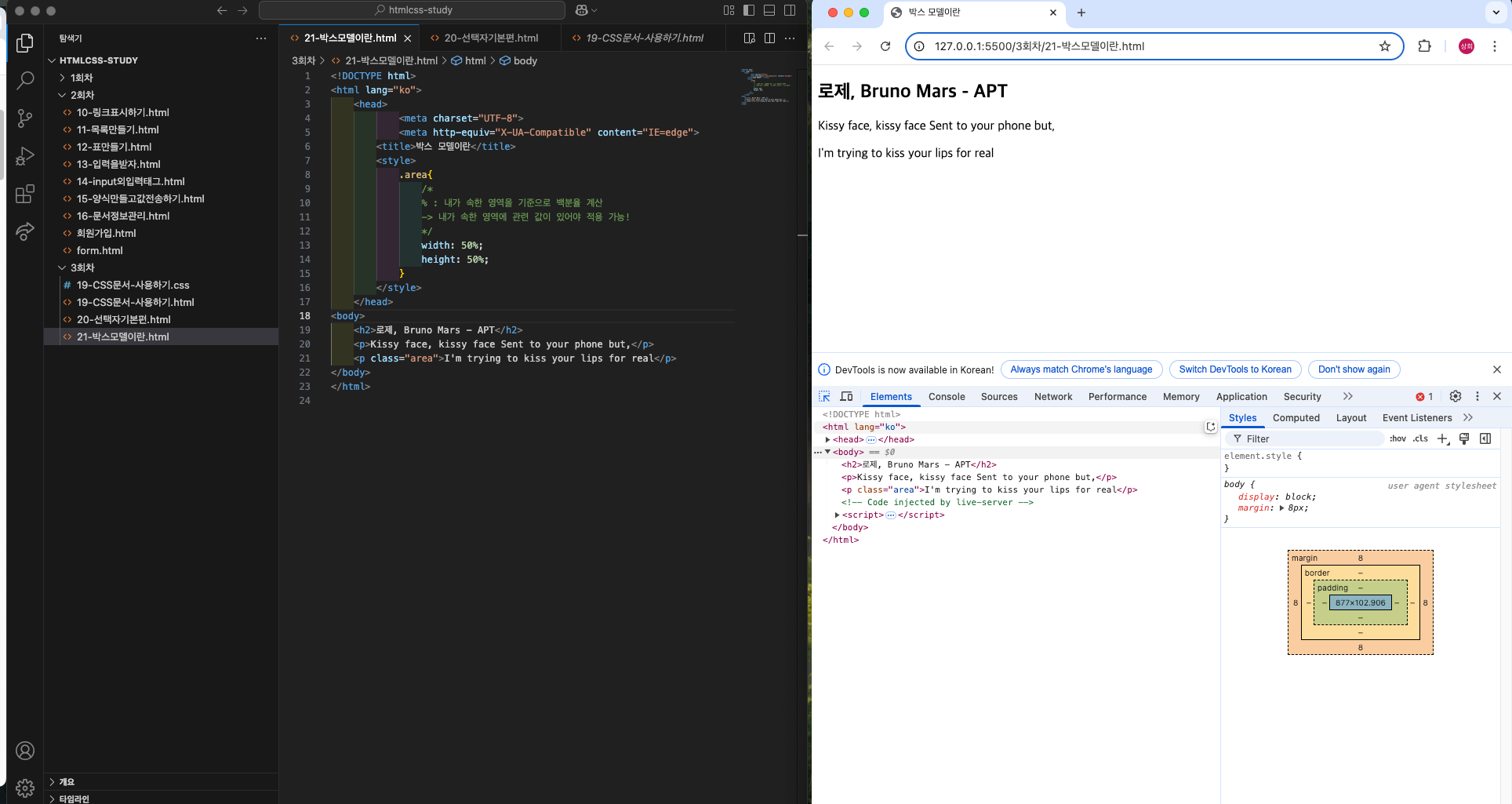Reload the Chrome page
The height and width of the screenshot is (804, 1512).
coord(885,46)
